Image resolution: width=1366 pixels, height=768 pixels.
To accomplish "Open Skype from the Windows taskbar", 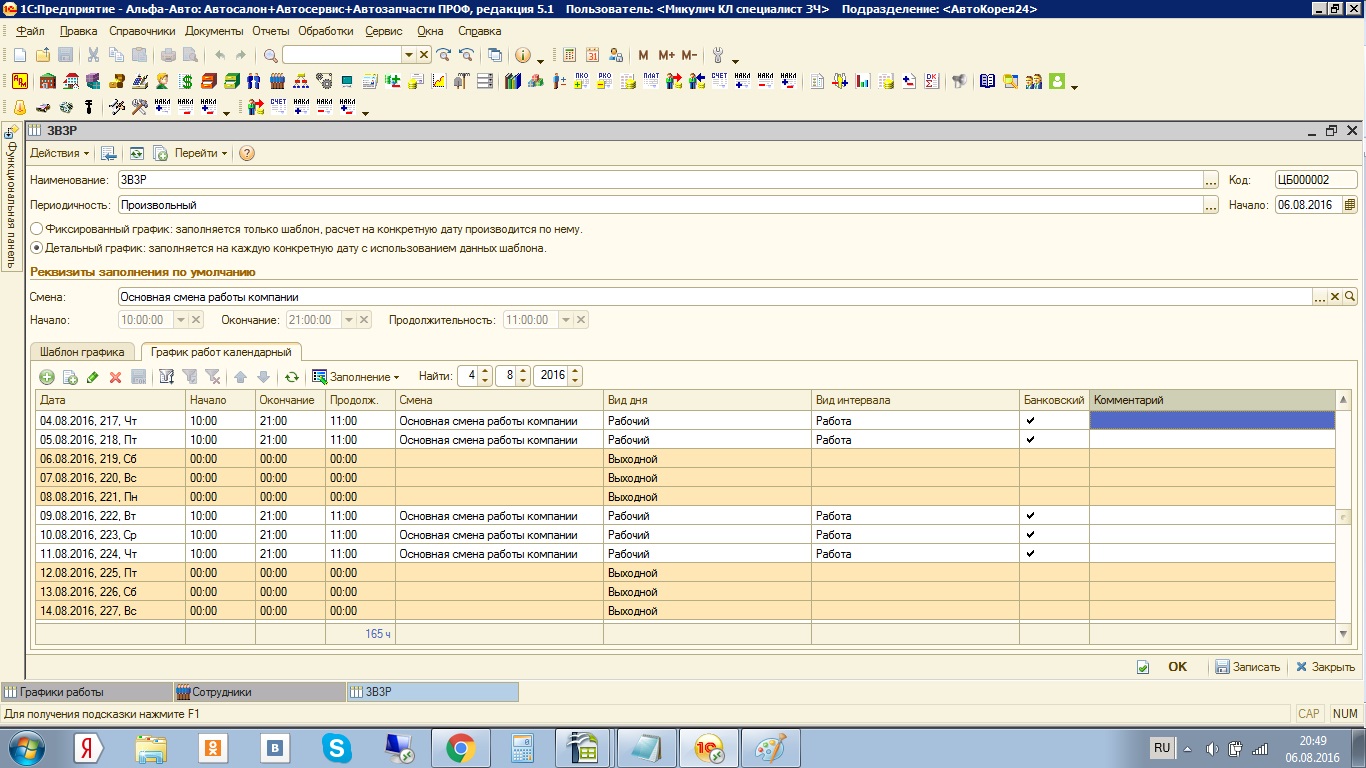I will [x=337, y=748].
